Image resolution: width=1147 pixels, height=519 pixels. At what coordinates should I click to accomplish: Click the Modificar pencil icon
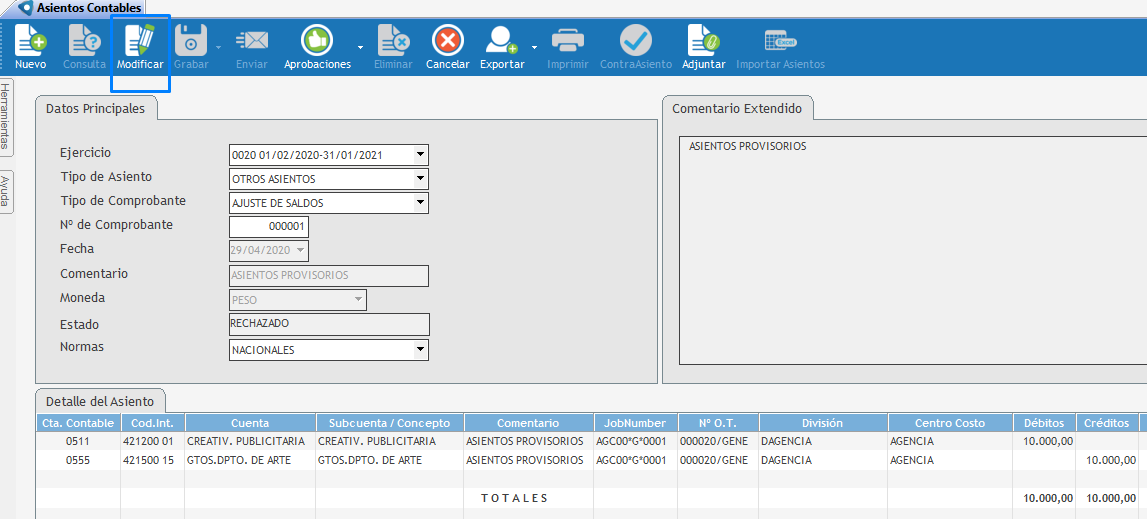pyautogui.click(x=140, y=41)
